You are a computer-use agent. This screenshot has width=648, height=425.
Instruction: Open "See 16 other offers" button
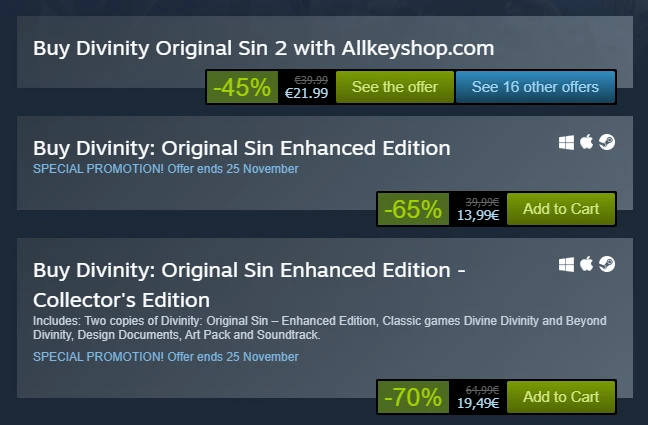pos(535,87)
